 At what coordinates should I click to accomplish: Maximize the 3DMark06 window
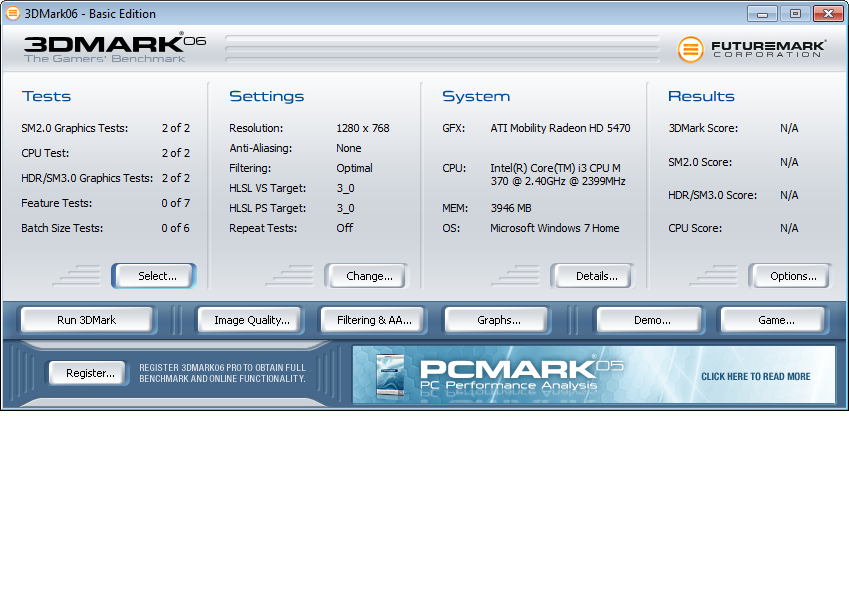(x=795, y=14)
